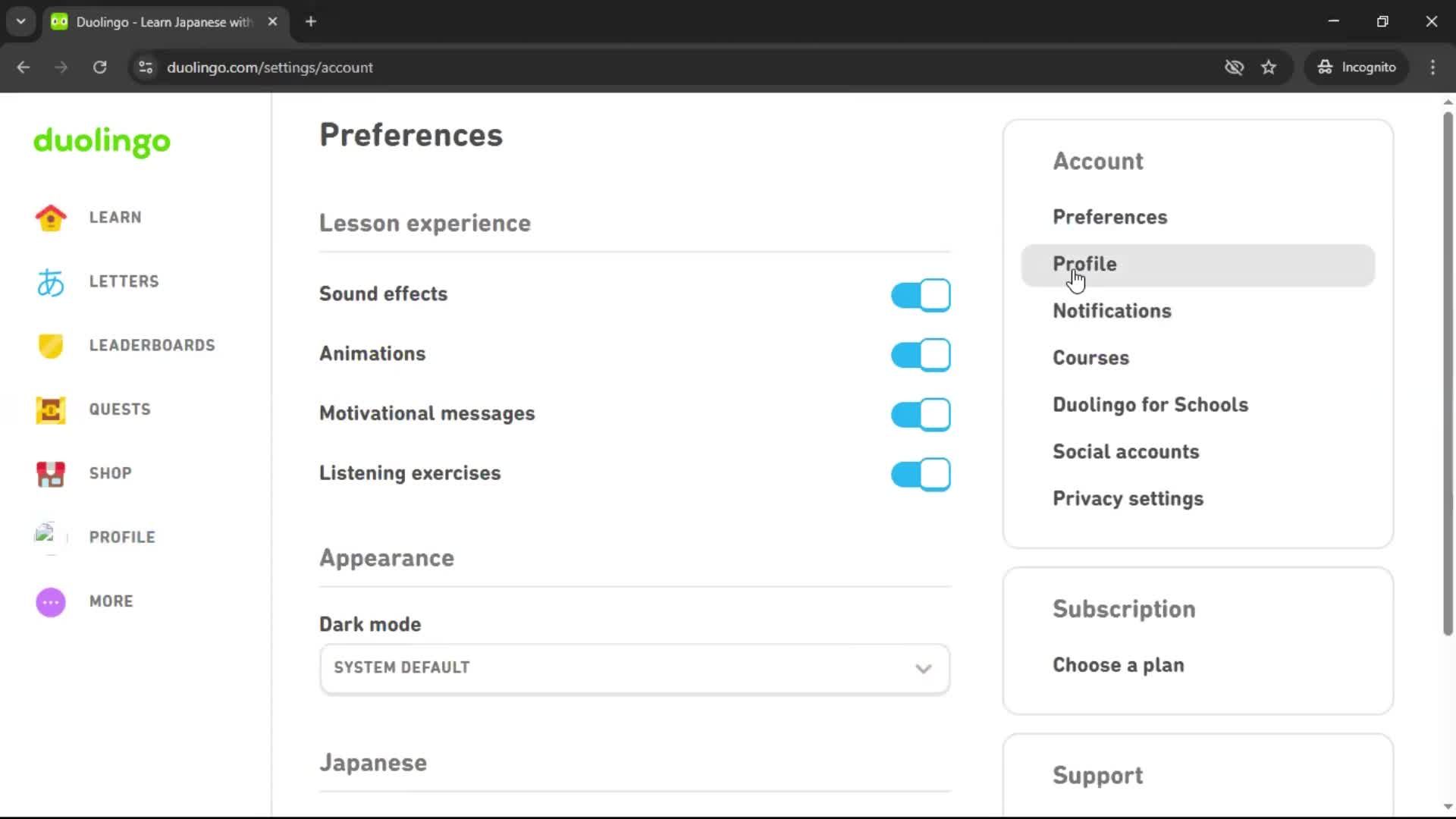Open the Dark mode dropdown

(634, 668)
